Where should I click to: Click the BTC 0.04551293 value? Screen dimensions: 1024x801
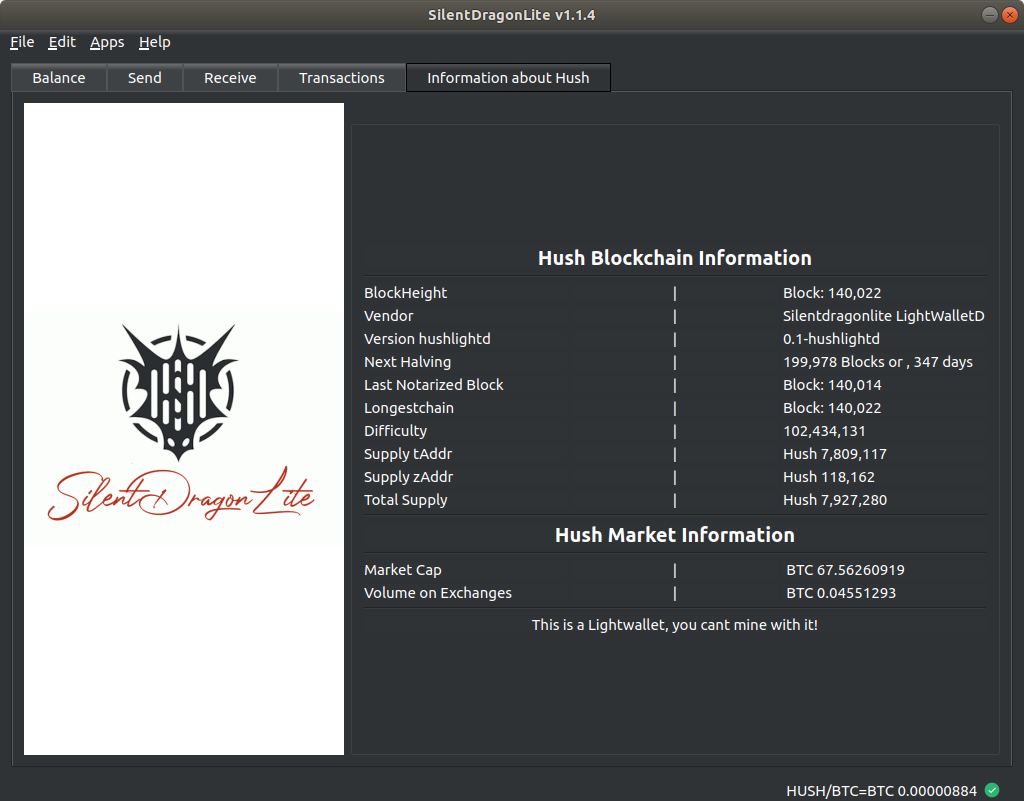841,593
